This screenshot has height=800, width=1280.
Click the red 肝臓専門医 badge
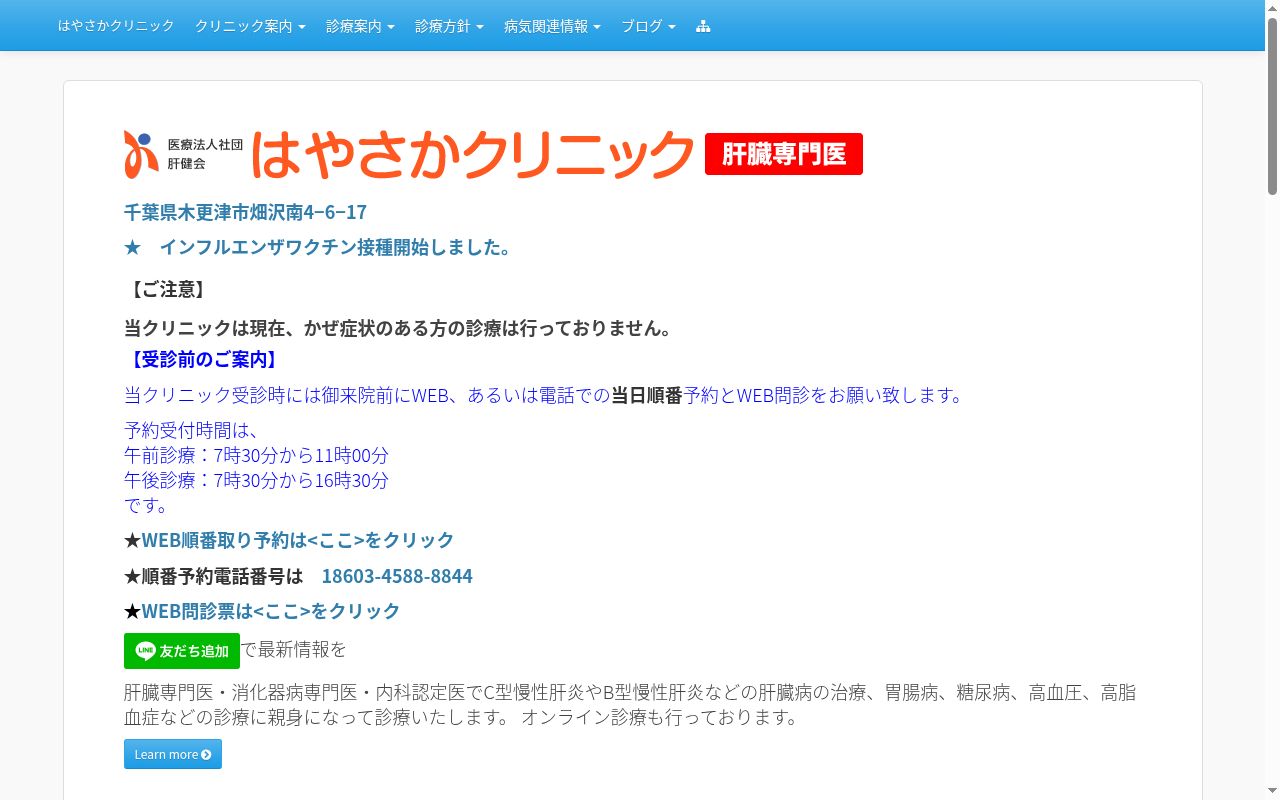[x=784, y=154]
